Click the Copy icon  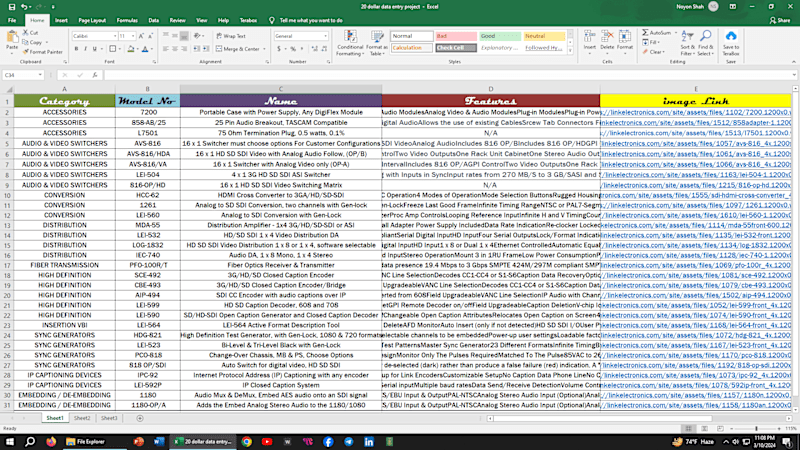[x=26, y=42]
